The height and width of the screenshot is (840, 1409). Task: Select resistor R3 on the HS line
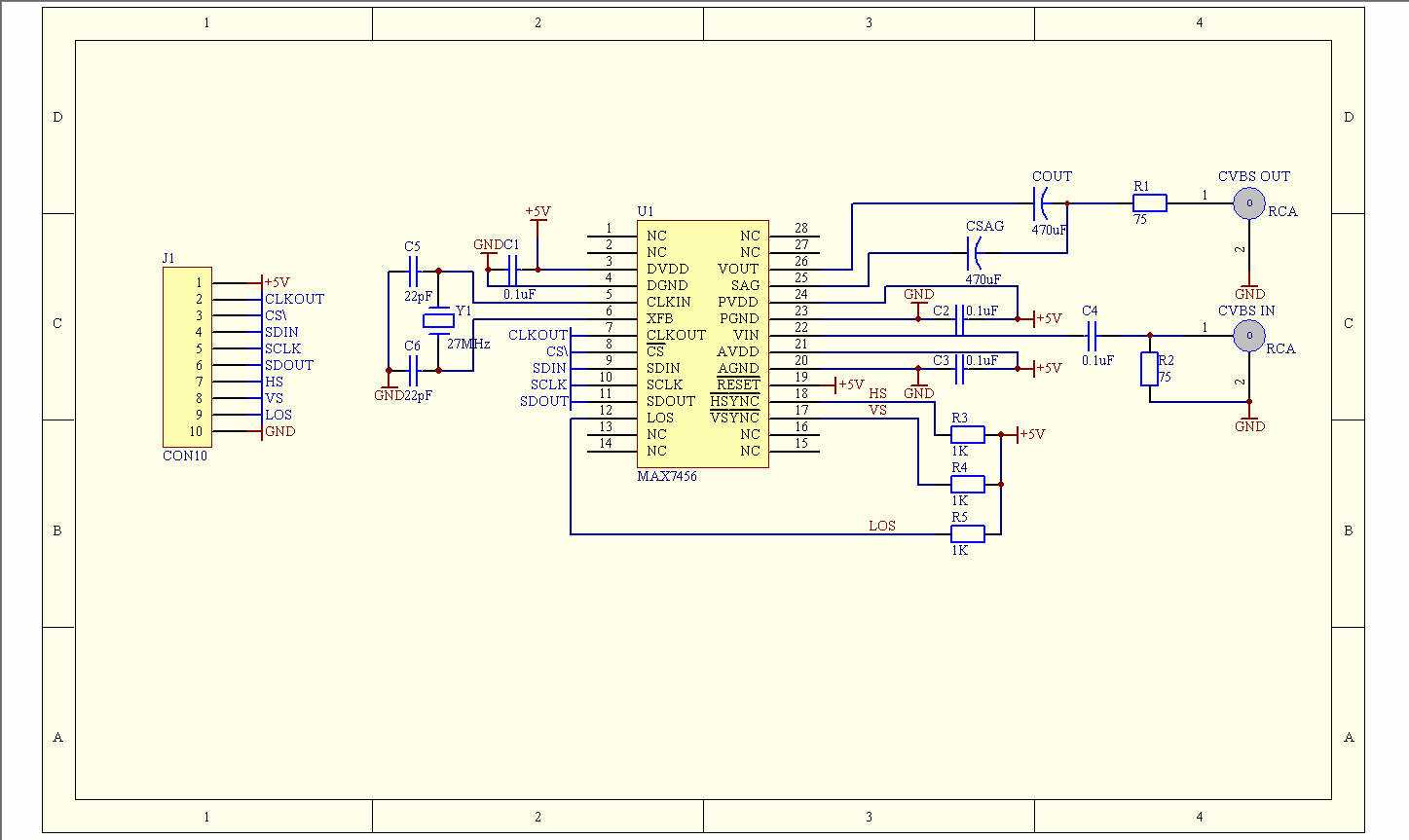click(x=968, y=435)
